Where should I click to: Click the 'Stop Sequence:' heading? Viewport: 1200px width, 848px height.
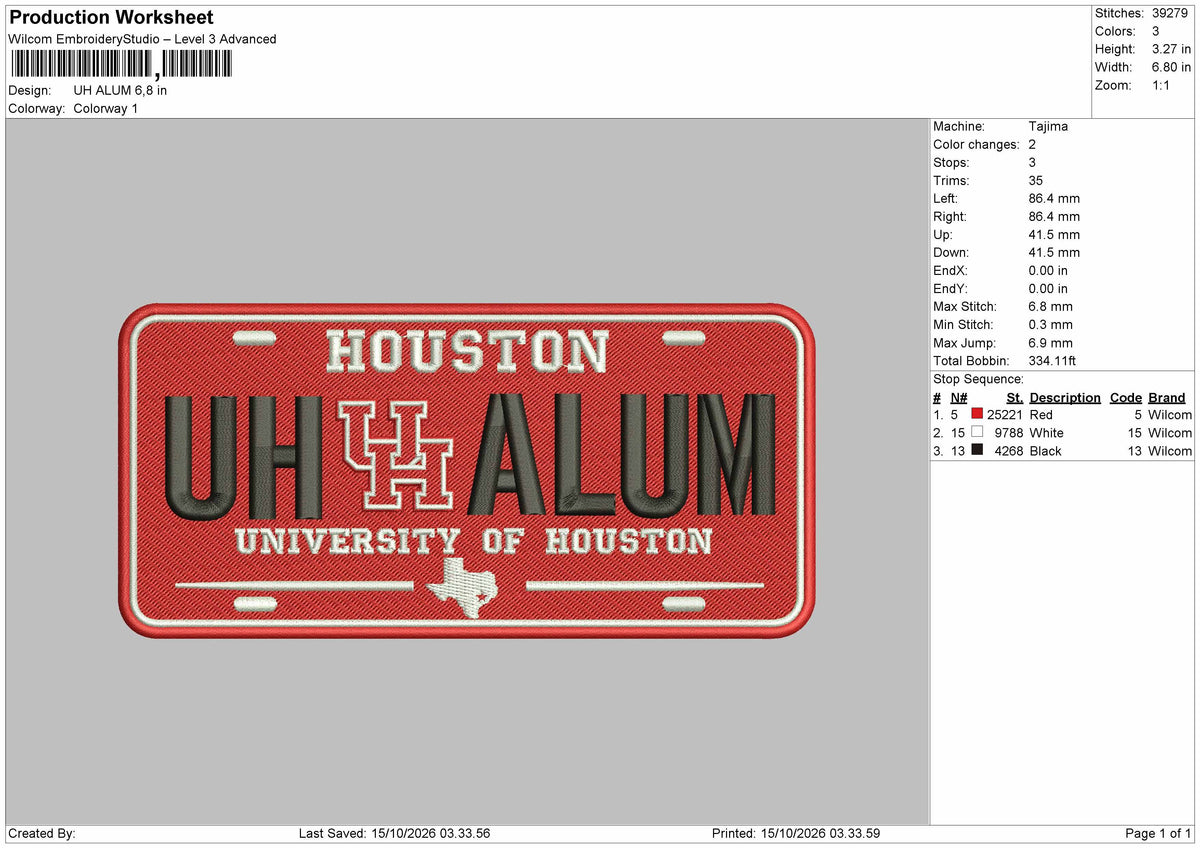coord(978,379)
